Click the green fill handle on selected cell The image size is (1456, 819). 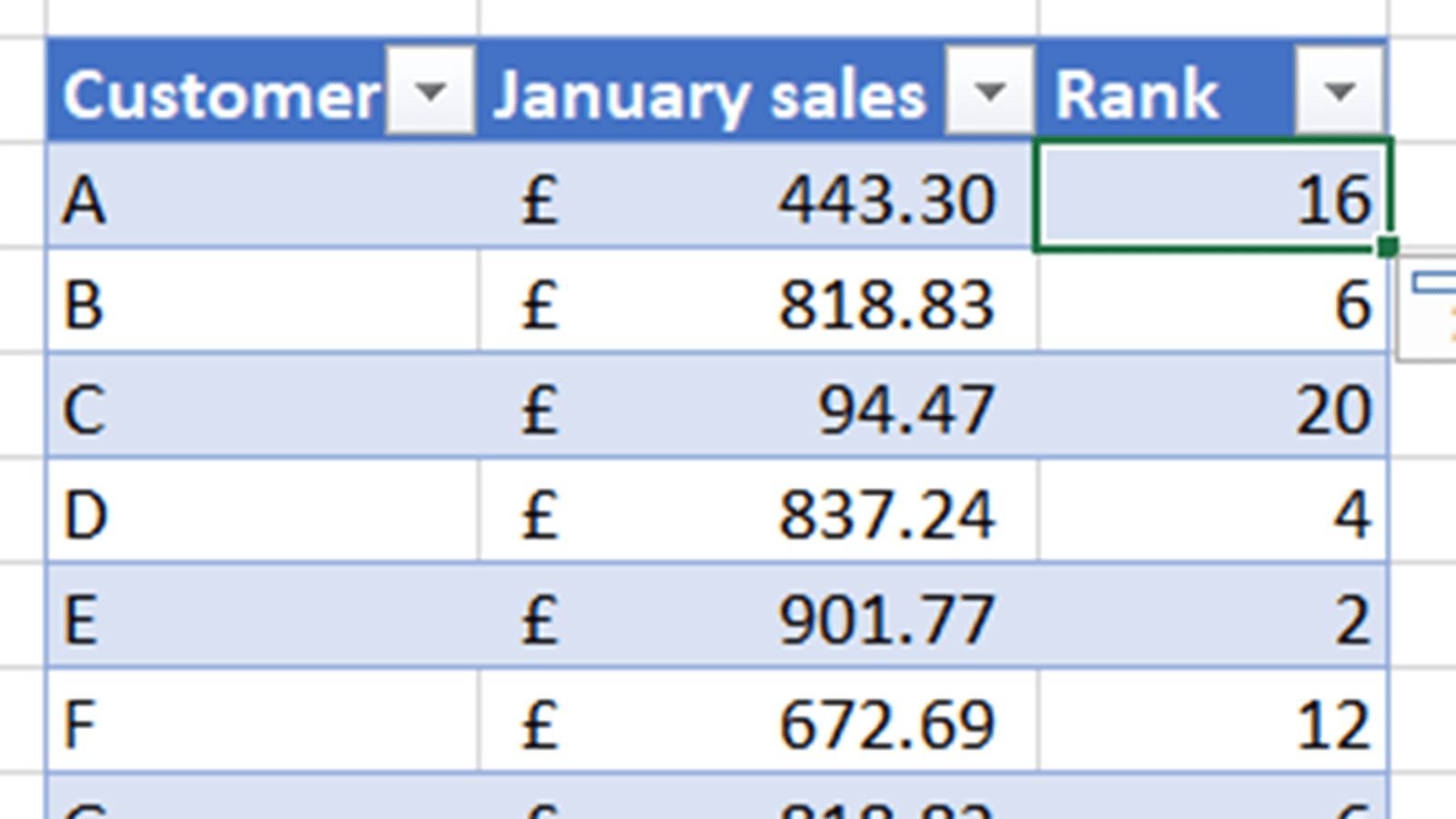point(1388,248)
